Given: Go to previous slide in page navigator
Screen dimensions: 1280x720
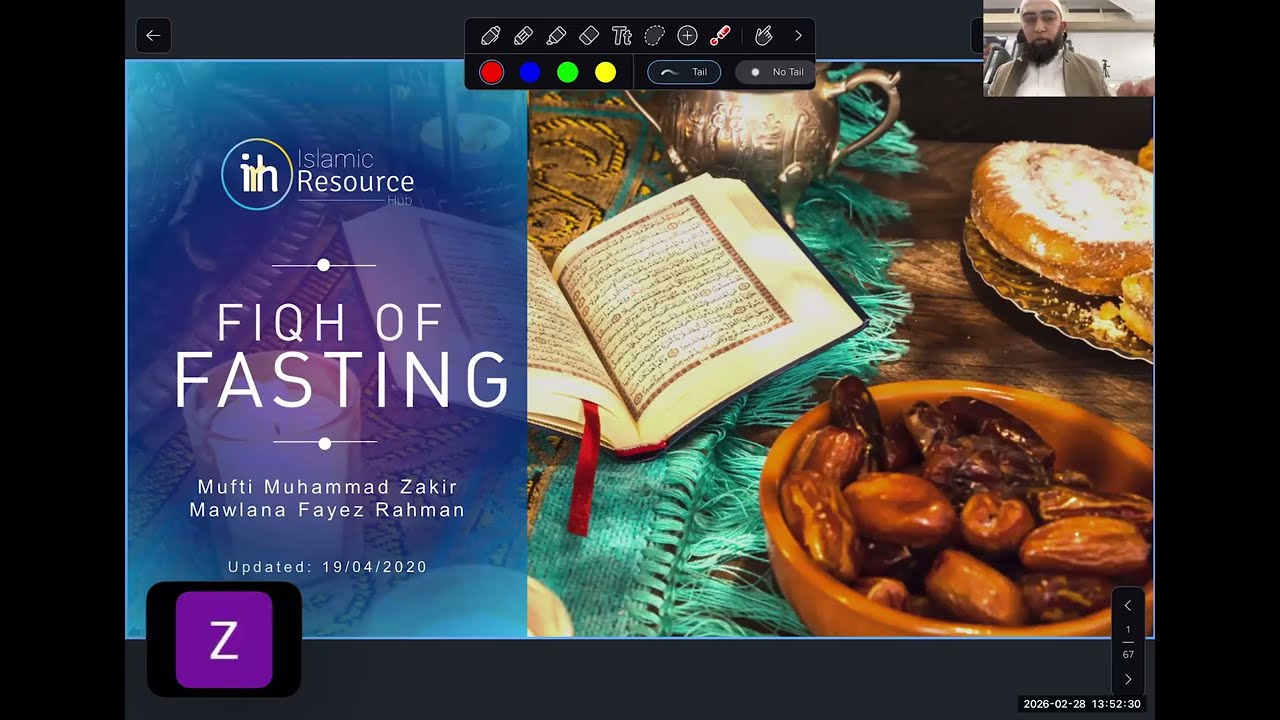Looking at the screenshot, I should 1128,605.
